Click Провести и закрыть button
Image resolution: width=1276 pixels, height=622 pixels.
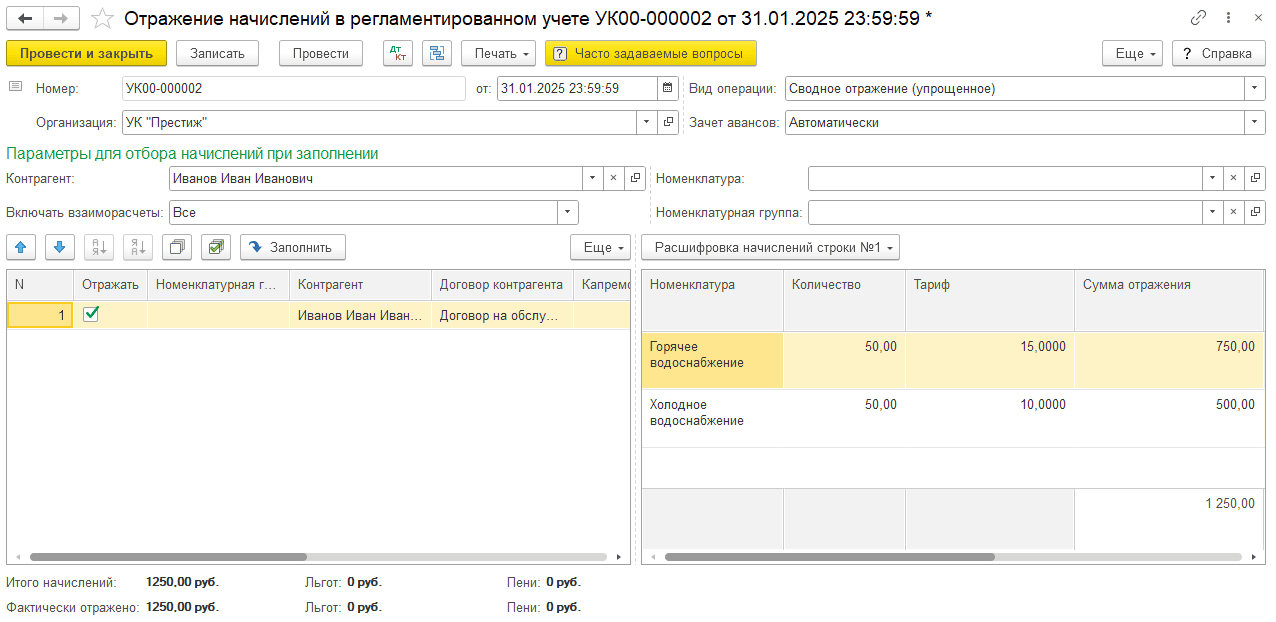pyautogui.click(x=86, y=53)
